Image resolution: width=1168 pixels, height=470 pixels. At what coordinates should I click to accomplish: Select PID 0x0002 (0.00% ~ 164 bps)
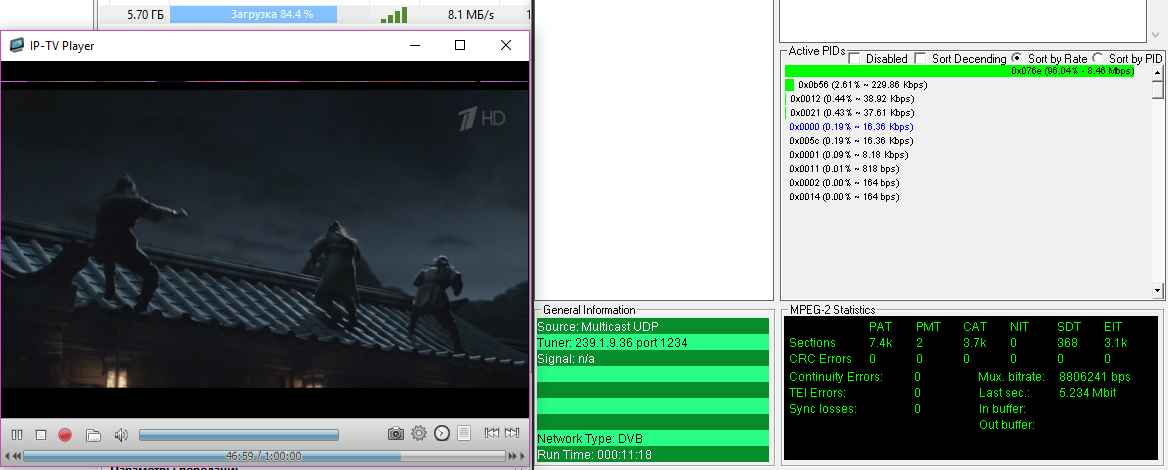pyautogui.click(x=845, y=182)
